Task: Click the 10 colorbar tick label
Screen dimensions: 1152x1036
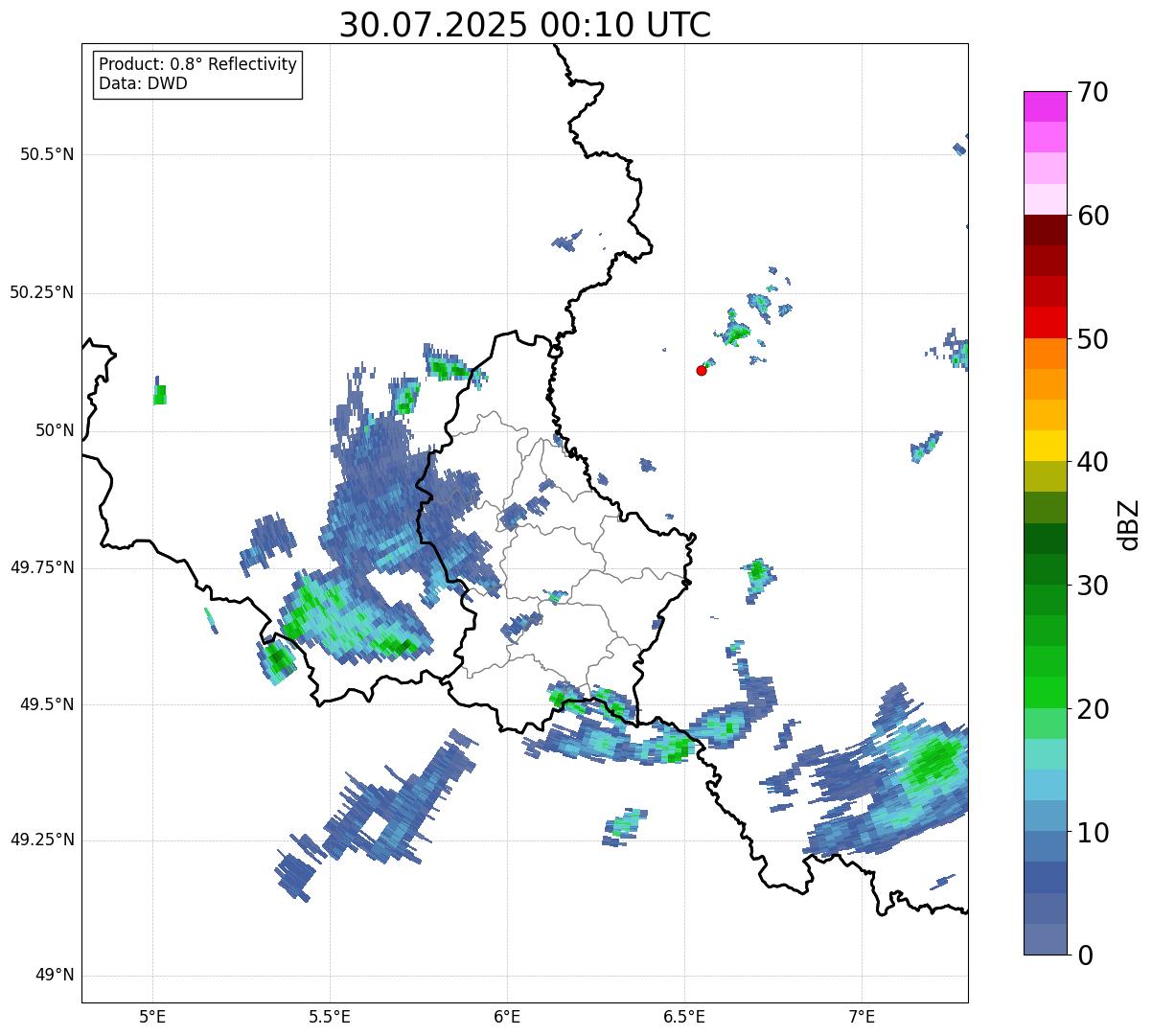Action: pyautogui.click(x=1093, y=832)
